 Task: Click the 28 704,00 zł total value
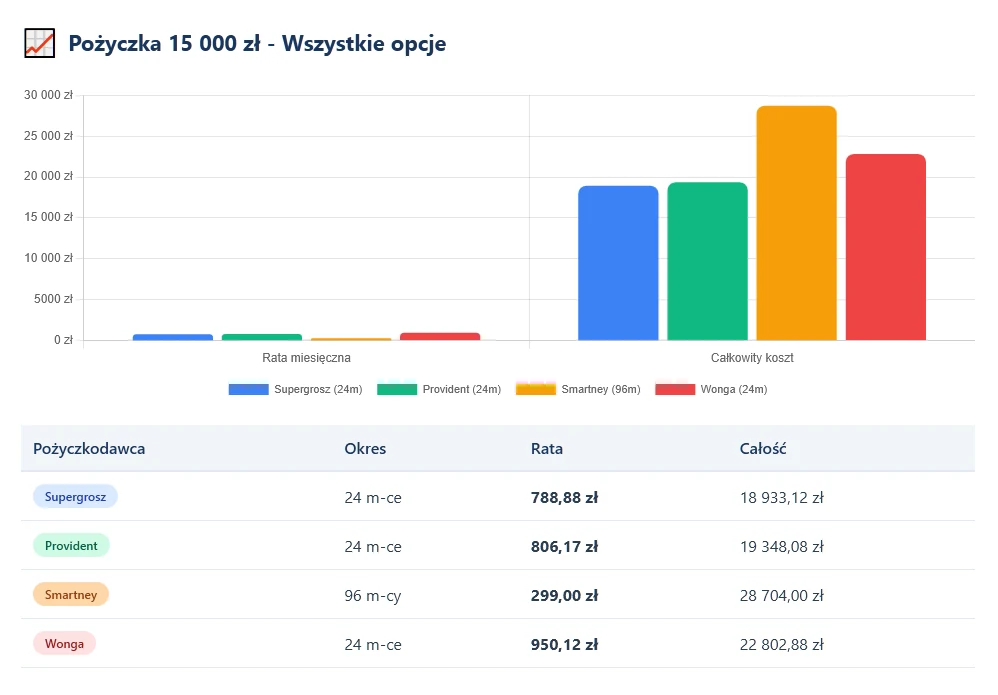click(x=781, y=596)
